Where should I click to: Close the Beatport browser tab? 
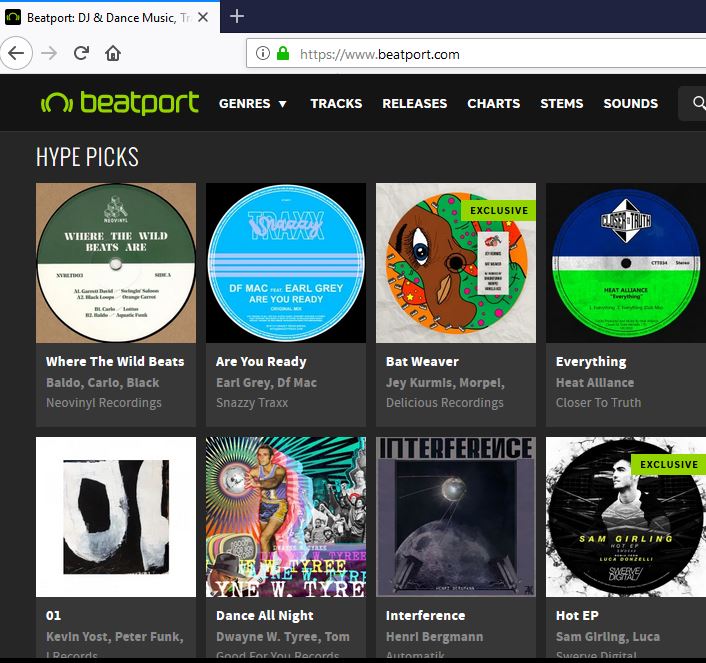point(203,17)
